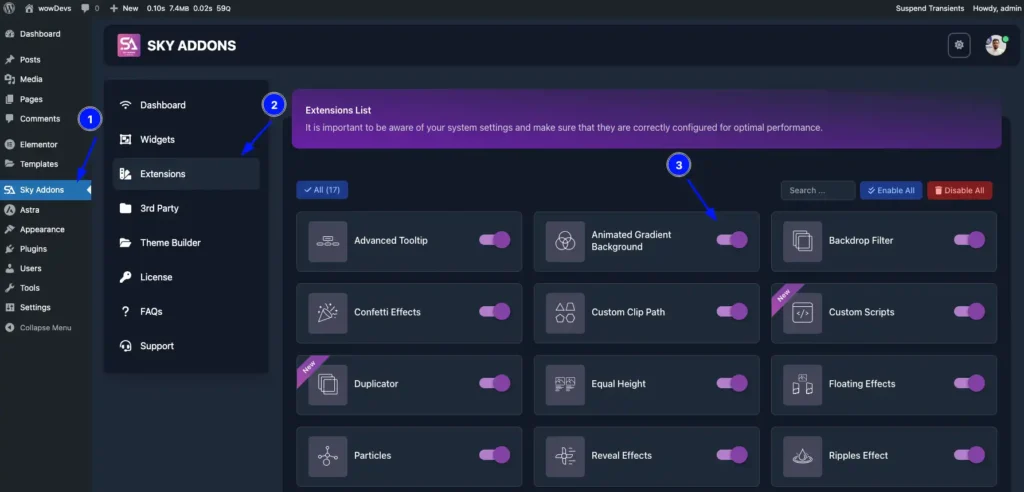
Task: Click the user avatar in header
Action: pyautogui.click(x=995, y=45)
